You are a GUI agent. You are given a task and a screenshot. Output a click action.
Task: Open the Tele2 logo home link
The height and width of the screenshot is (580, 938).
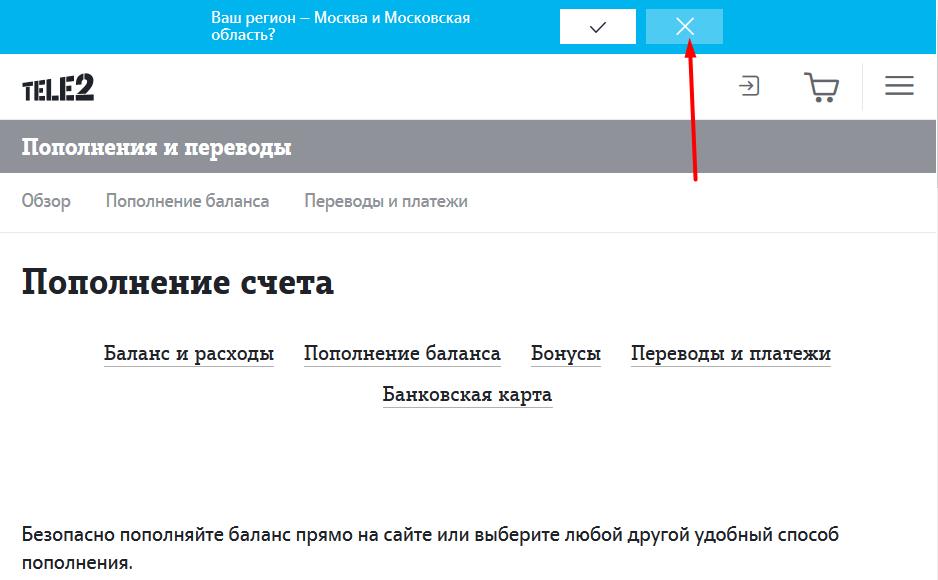58,87
